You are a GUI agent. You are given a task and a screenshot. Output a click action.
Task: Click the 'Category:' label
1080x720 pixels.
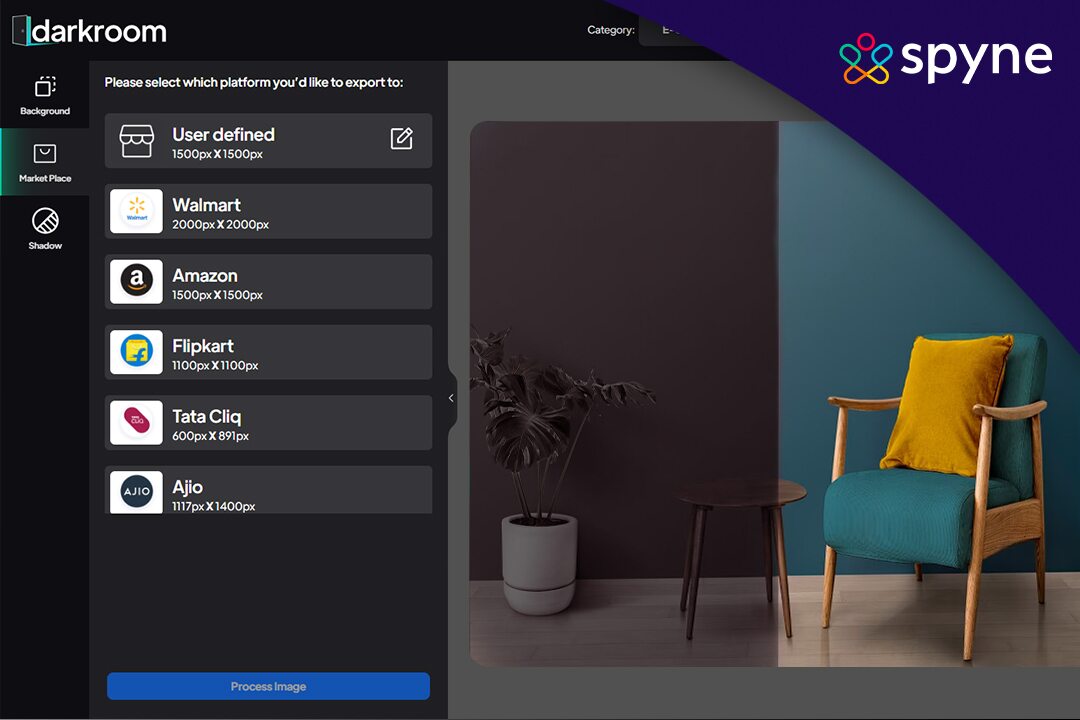pyautogui.click(x=611, y=30)
